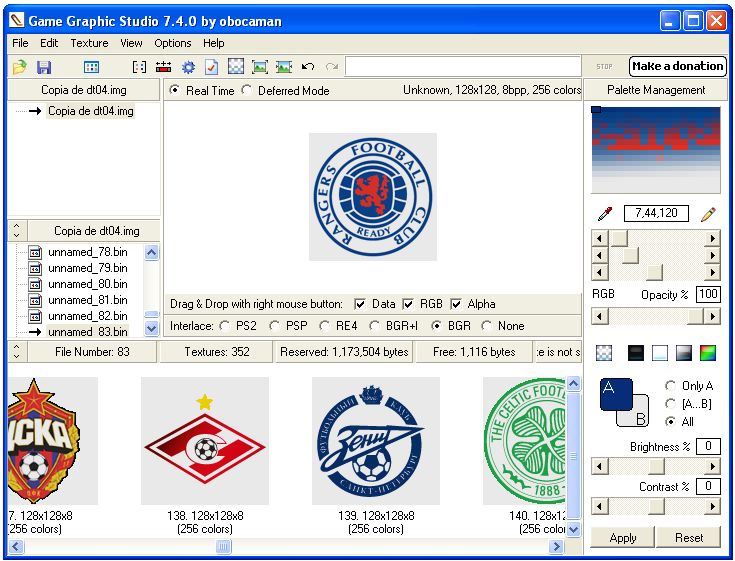Open the Help menu
Image resolution: width=735 pixels, height=561 pixels.
213,43
